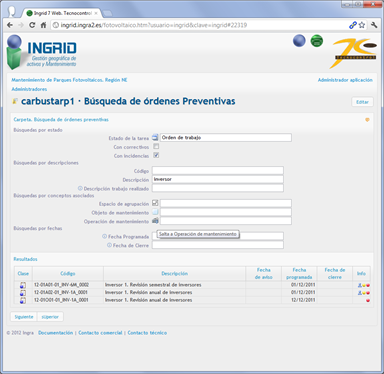Click info icons of row 12-01A02-01_INV-1A_0001
This screenshot has width=384, height=374.
pos(364,293)
